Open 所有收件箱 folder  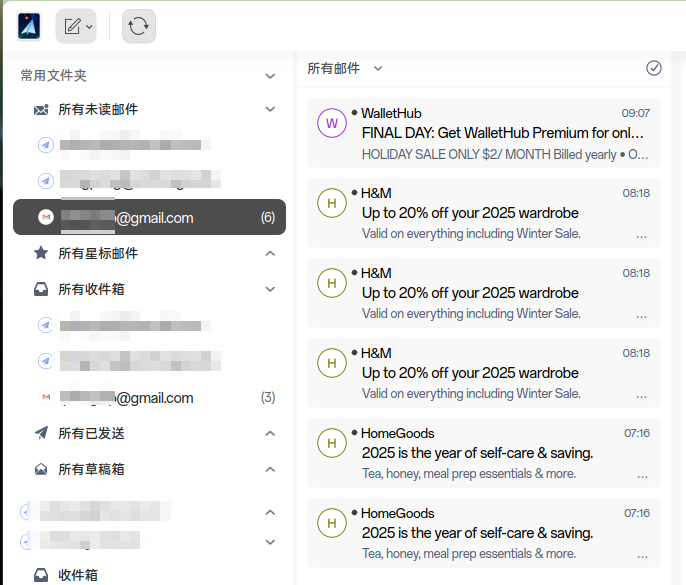coord(91,289)
